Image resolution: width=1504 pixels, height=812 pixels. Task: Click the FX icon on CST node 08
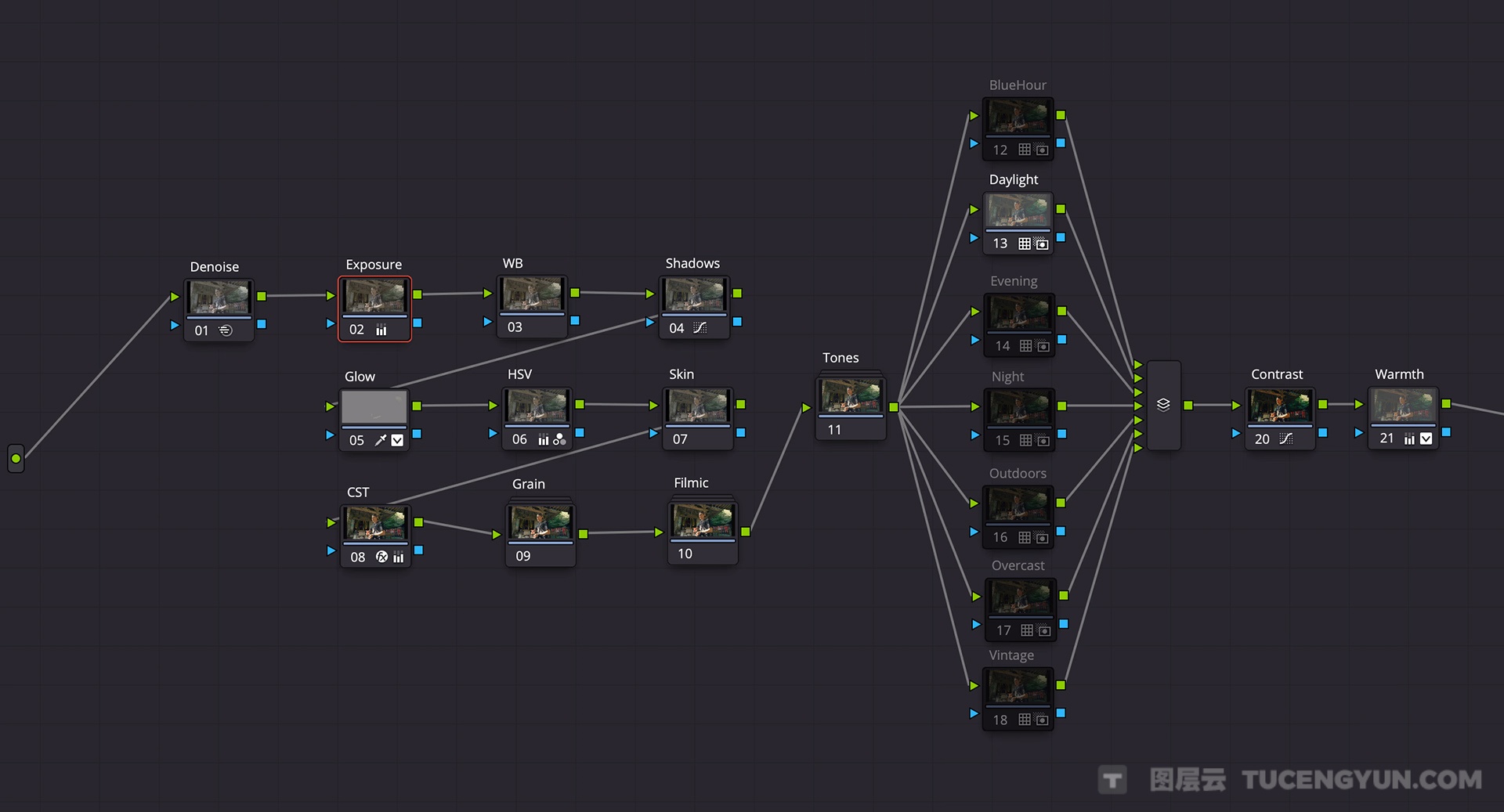tap(381, 557)
